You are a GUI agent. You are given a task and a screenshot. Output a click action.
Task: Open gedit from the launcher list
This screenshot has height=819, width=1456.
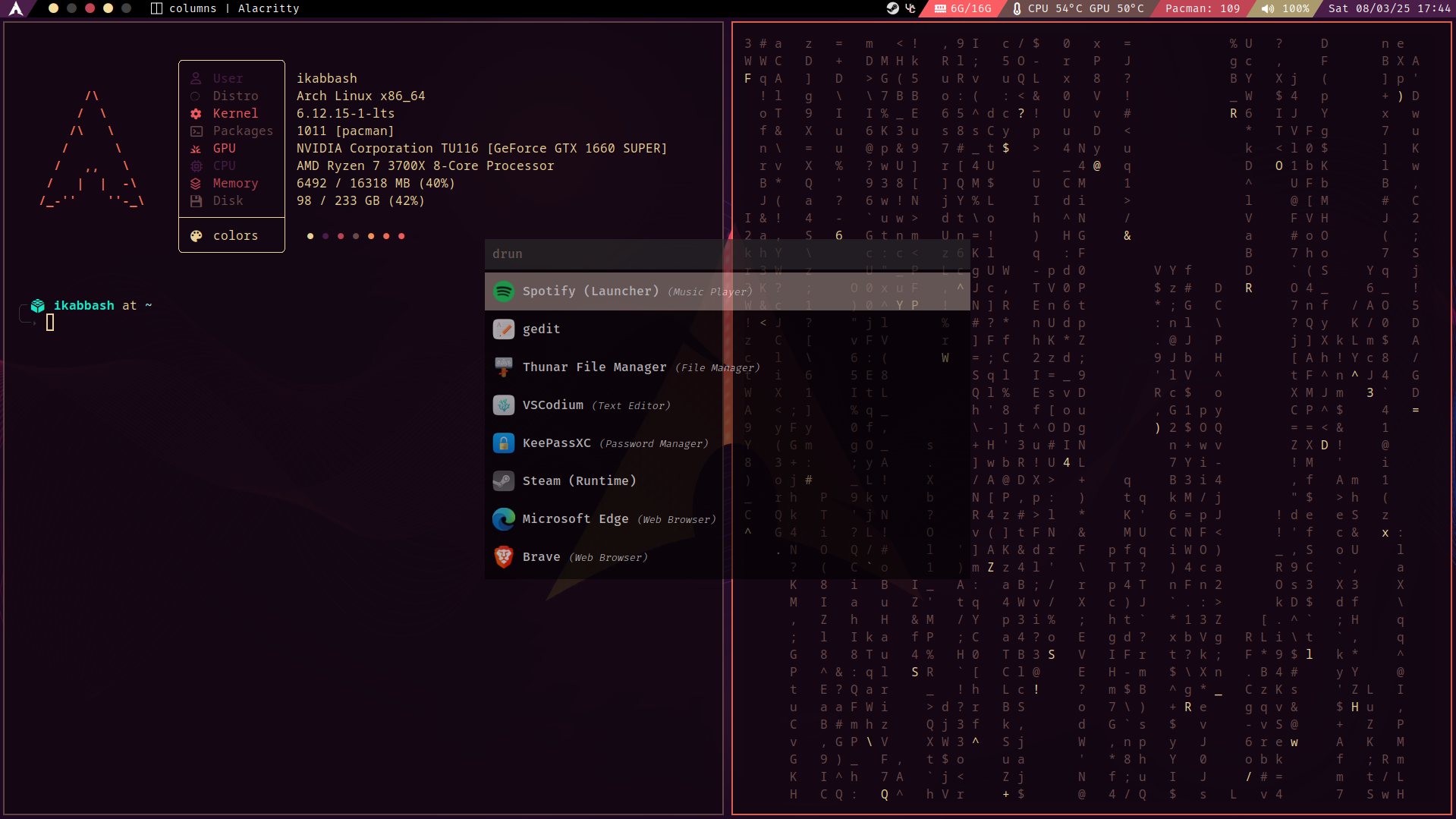[727, 329]
